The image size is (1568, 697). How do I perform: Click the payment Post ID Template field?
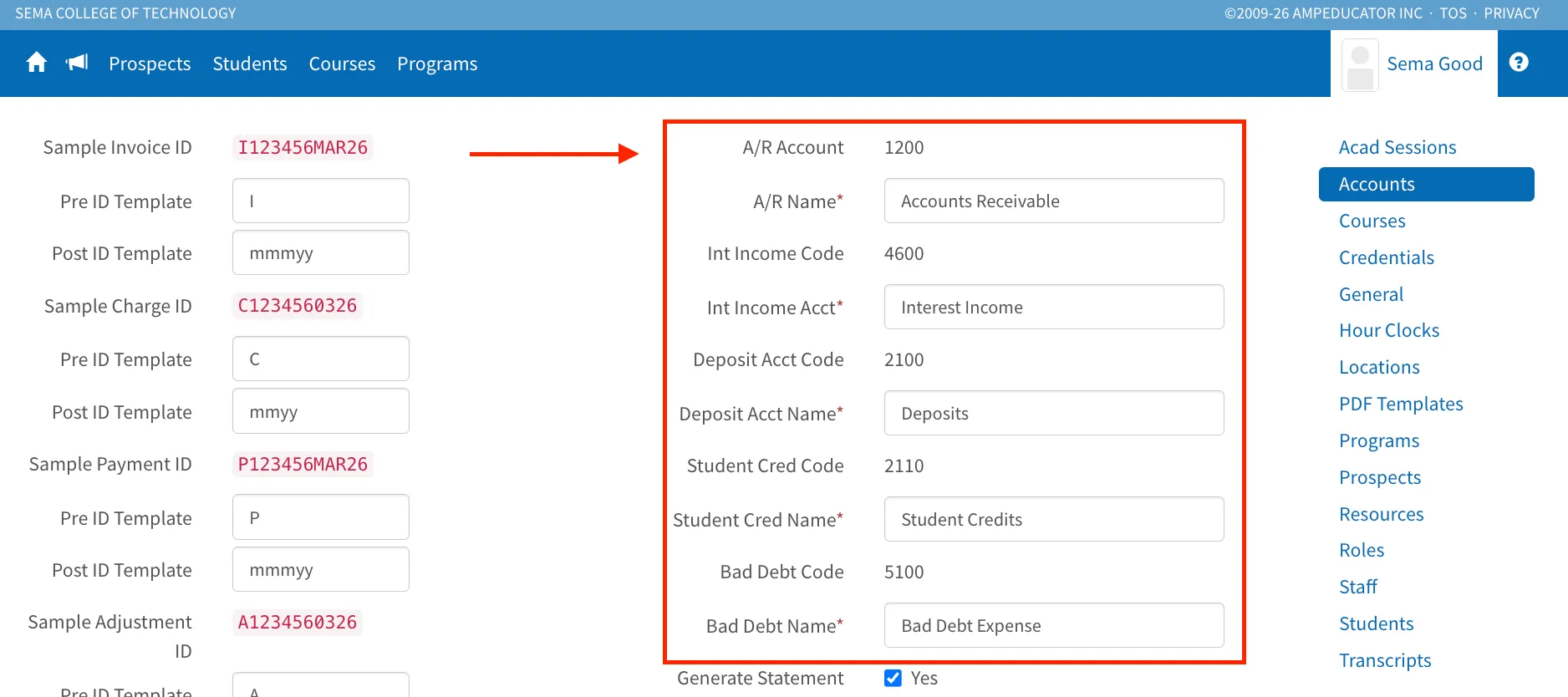tap(321, 569)
